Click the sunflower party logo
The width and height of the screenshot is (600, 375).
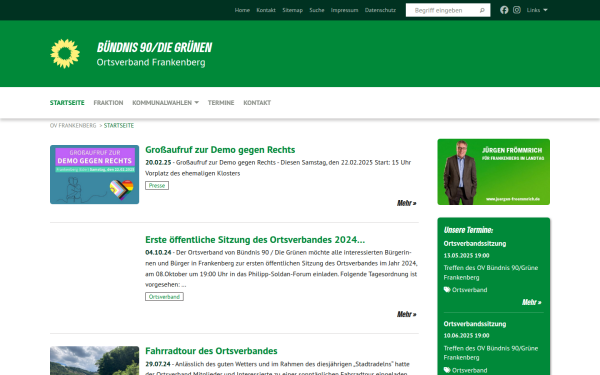coord(65,54)
